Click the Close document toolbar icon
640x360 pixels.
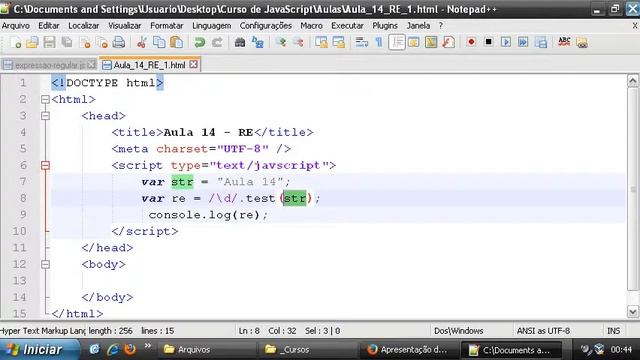click(x=84, y=42)
